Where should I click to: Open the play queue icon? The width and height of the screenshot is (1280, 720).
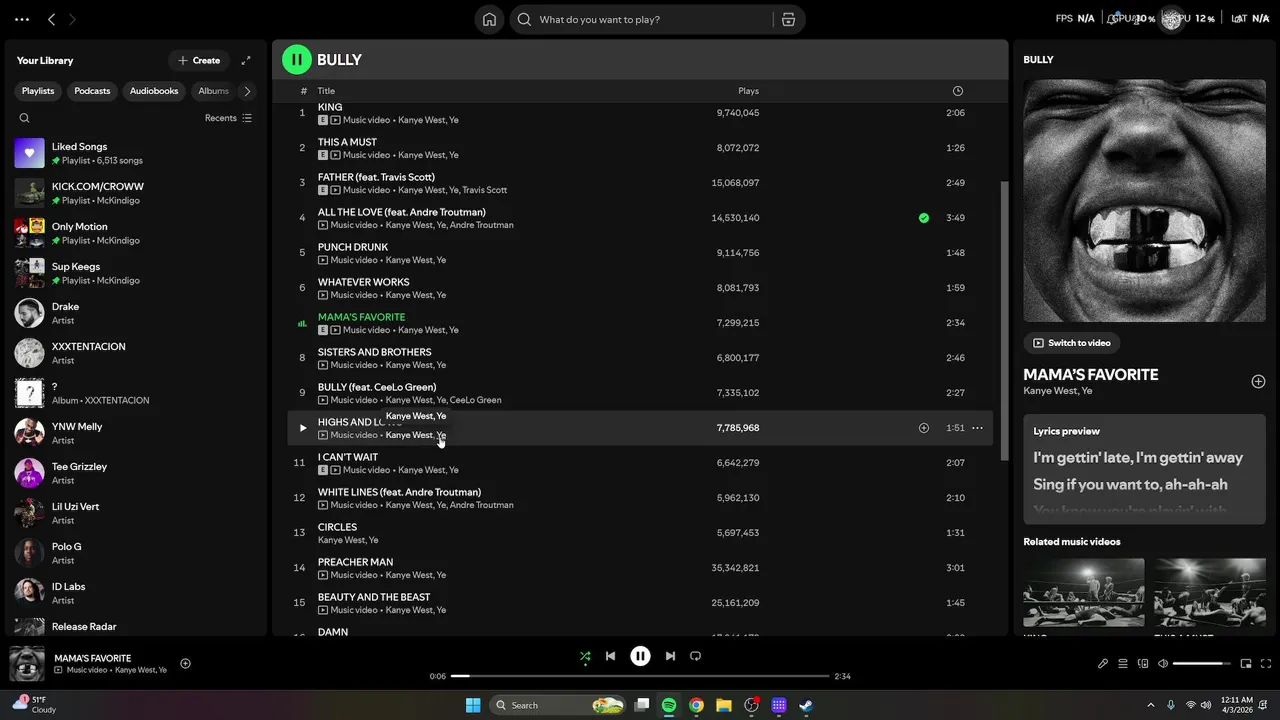click(1123, 663)
